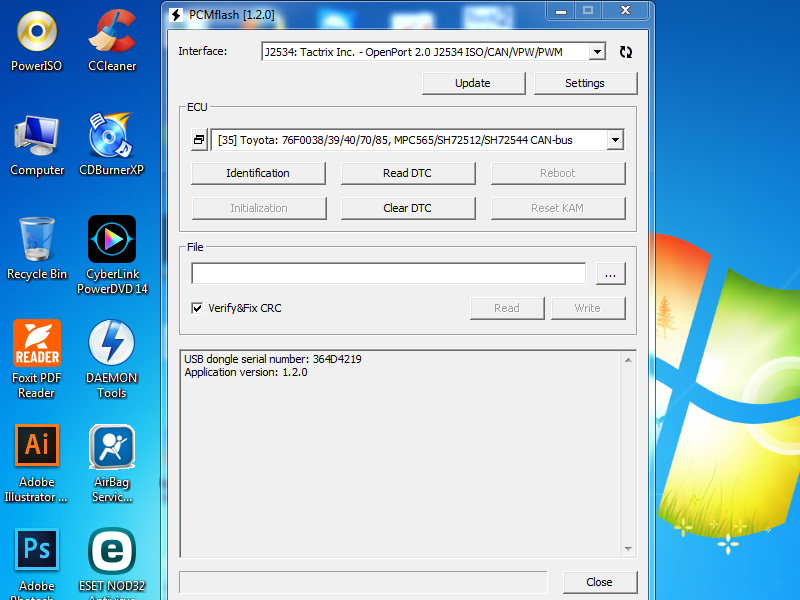Click the Reboot button
The image size is (800, 600).
tap(558, 173)
